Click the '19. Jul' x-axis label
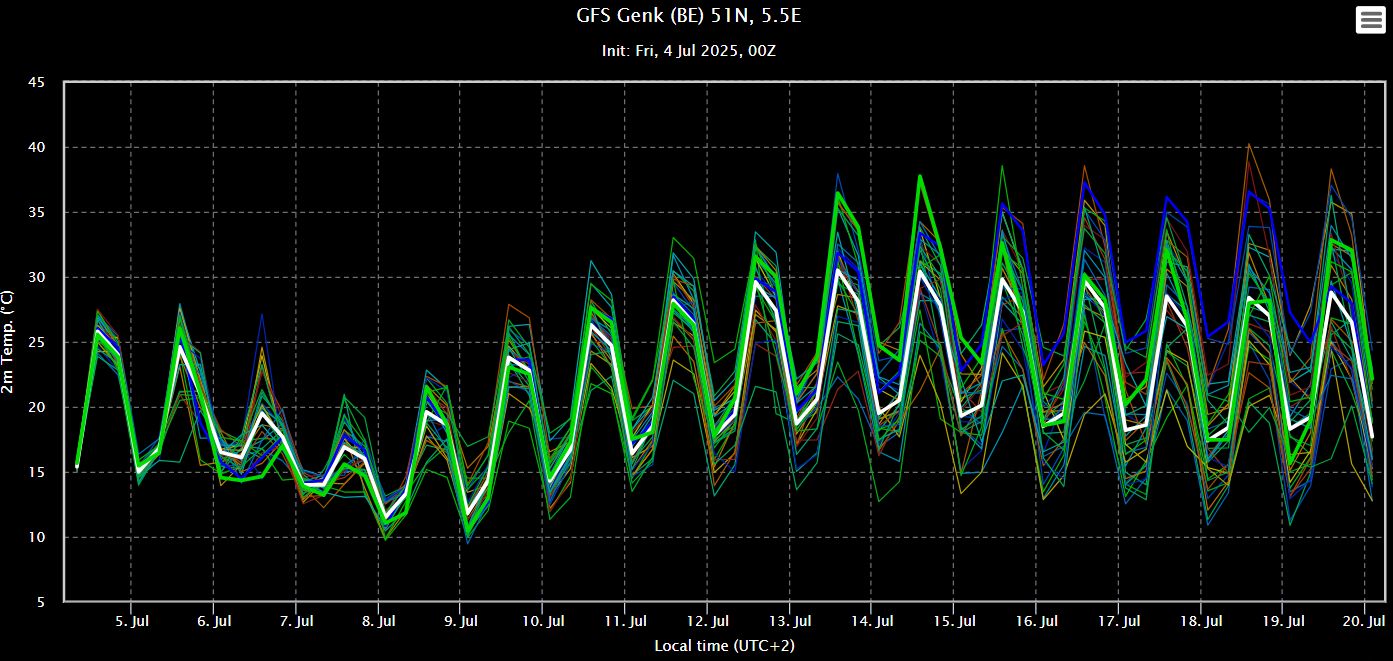The height and width of the screenshot is (661, 1393). (1282, 621)
